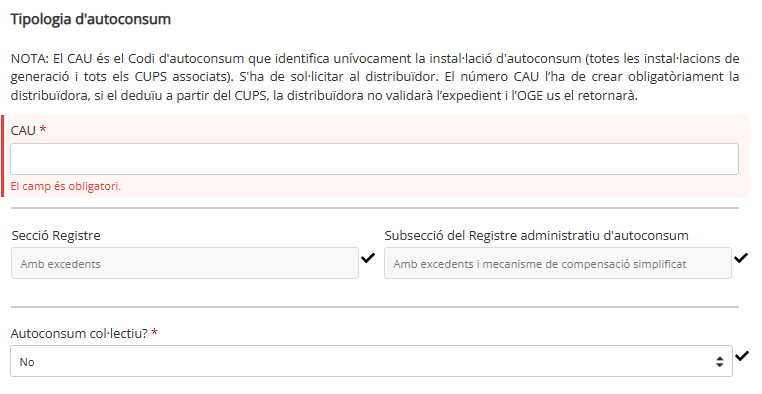Click the 'Autoconsum col·lectiu?' label
Image resolution: width=762 pixels, height=394 pixels.
[x=79, y=333]
